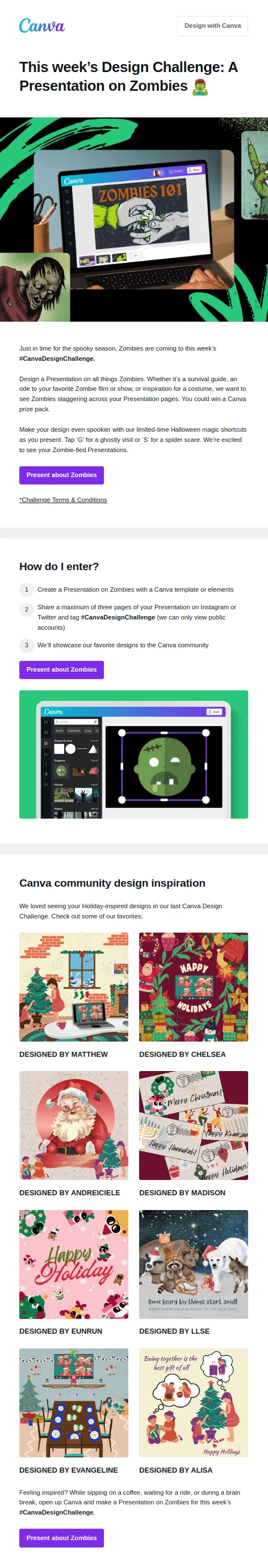This screenshot has width=268, height=1568.
Task: Click Present about Zombies above the Terms link
Action: 61,475
